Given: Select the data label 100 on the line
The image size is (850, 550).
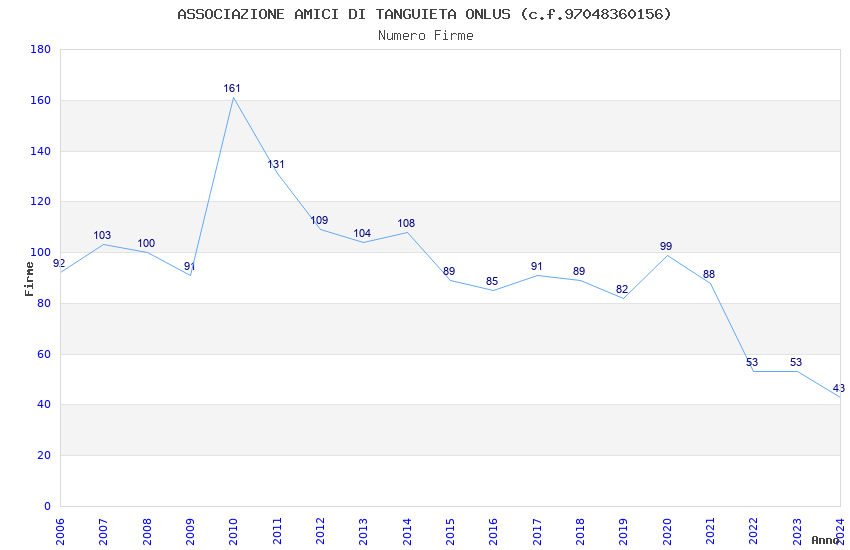Looking at the screenshot, I should (146, 243).
